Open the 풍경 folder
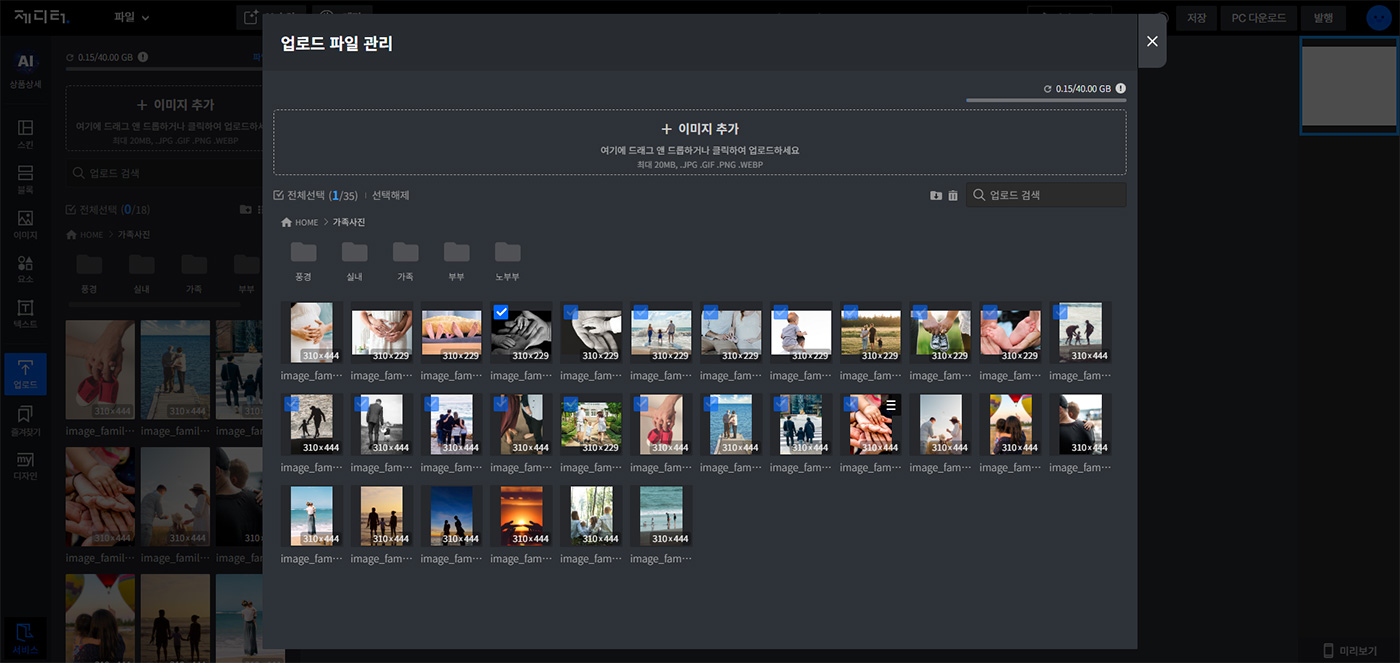The height and width of the screenshot is (663, 1400). pyautogui.click(x=303, y=258)
